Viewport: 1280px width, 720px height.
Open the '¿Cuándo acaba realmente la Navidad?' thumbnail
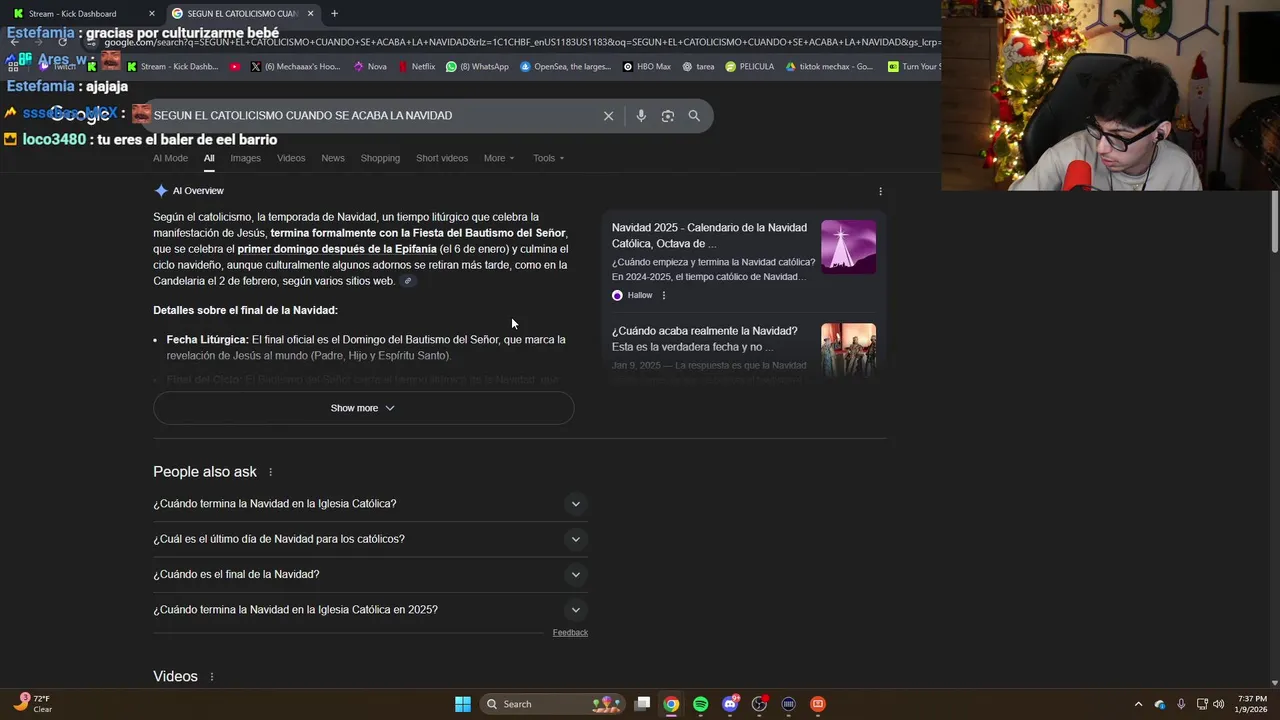[x=848, y=349]
